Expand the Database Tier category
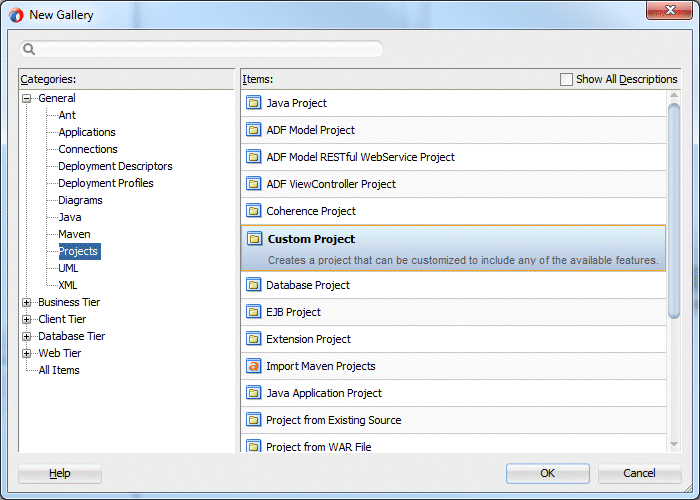This screenshot has height=500, width=700. (27, 336)
